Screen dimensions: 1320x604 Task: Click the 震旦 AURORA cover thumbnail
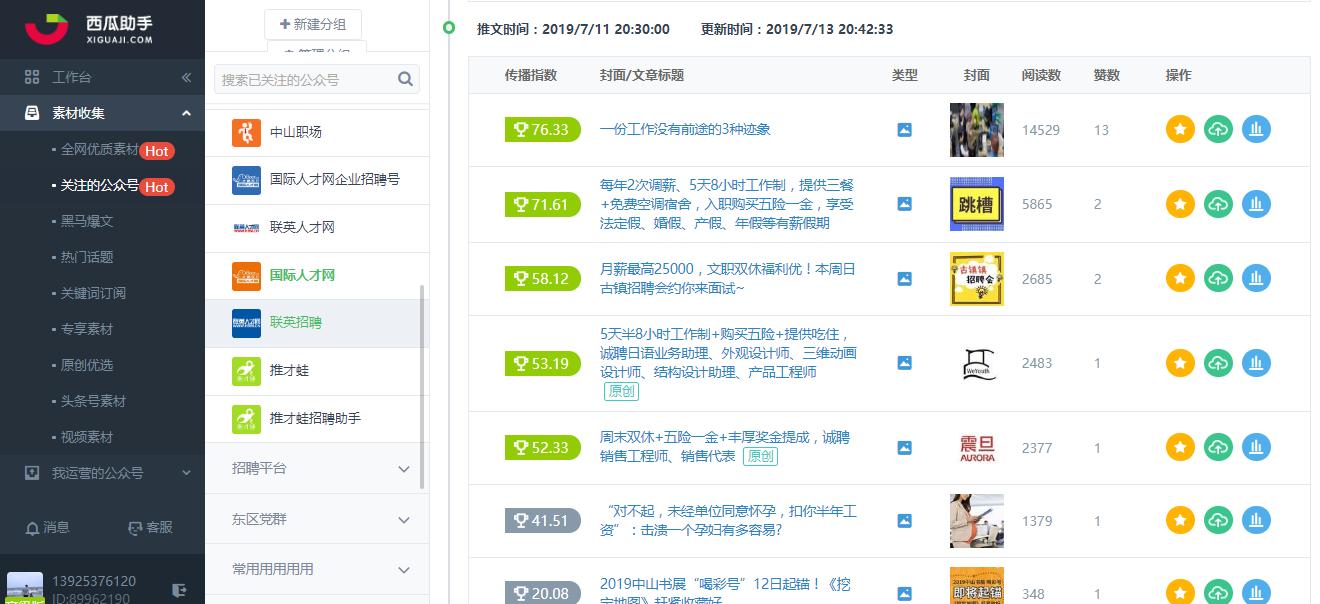click(x=976, y=447)
